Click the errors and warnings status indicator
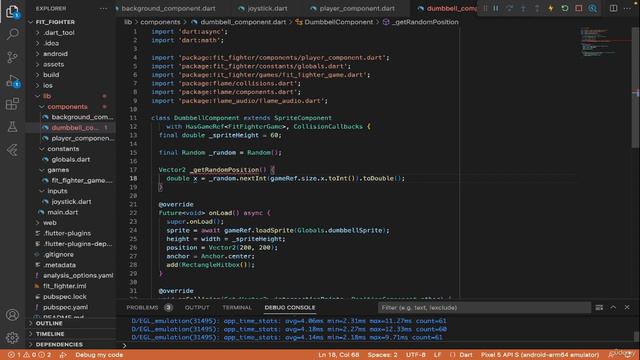 tap(29, 355)
